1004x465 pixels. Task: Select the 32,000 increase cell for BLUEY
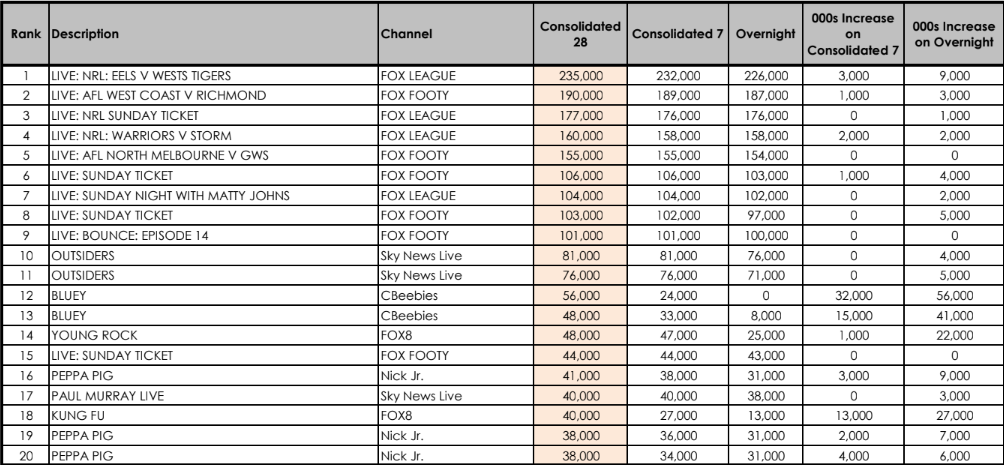[x=853, y=296]
